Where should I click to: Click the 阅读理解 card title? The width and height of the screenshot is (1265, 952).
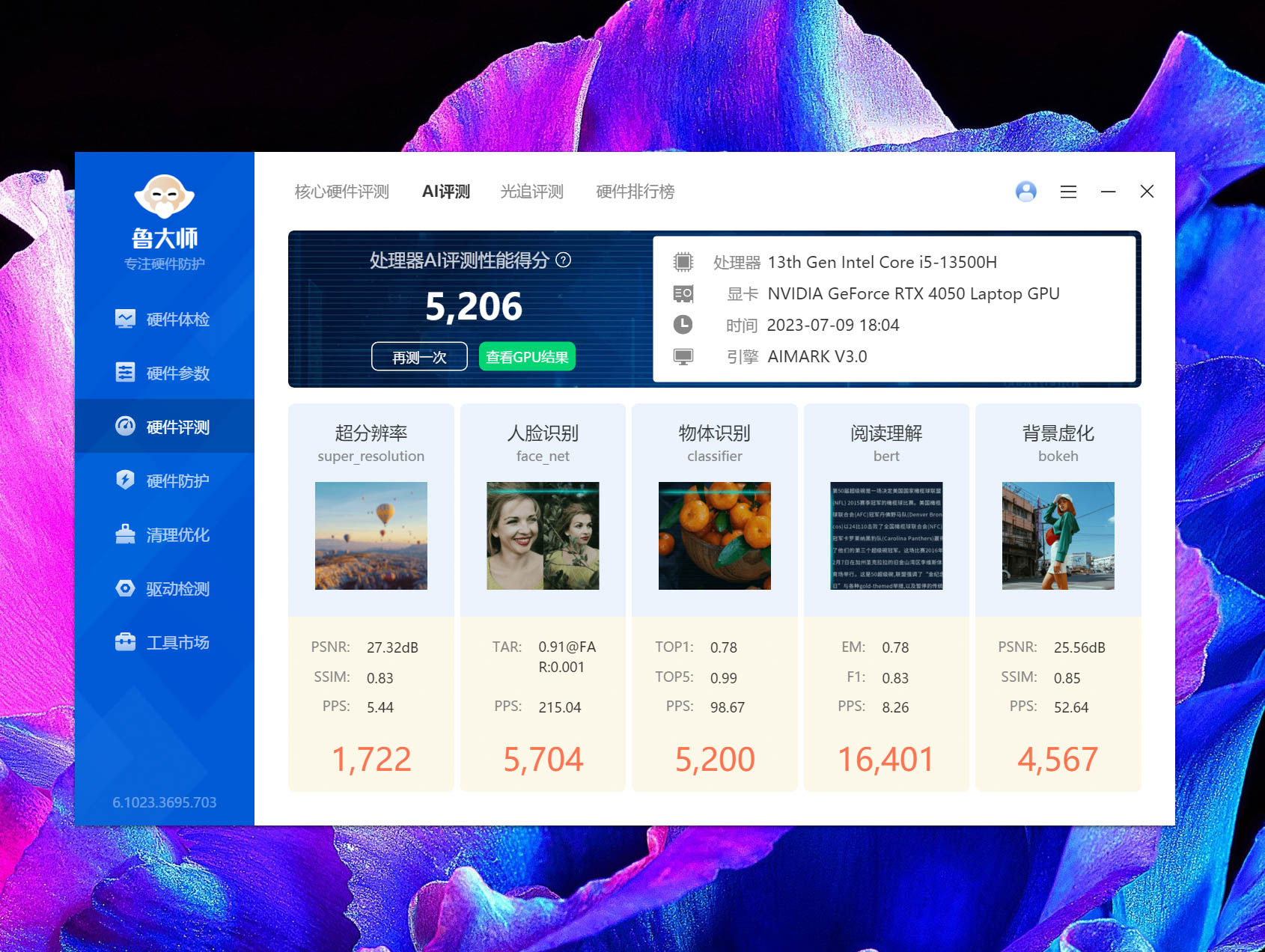click(x=886, y=433)
